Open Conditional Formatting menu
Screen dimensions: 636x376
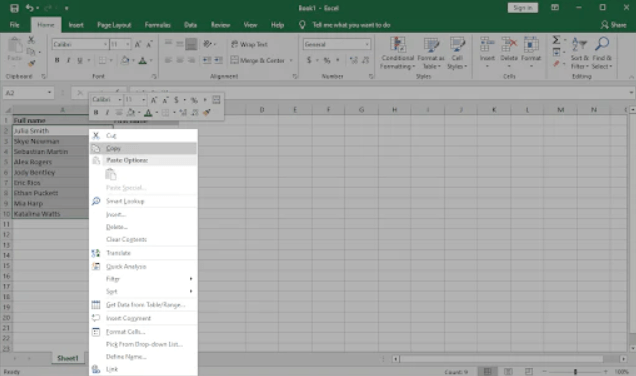click(x=398, y=53)
